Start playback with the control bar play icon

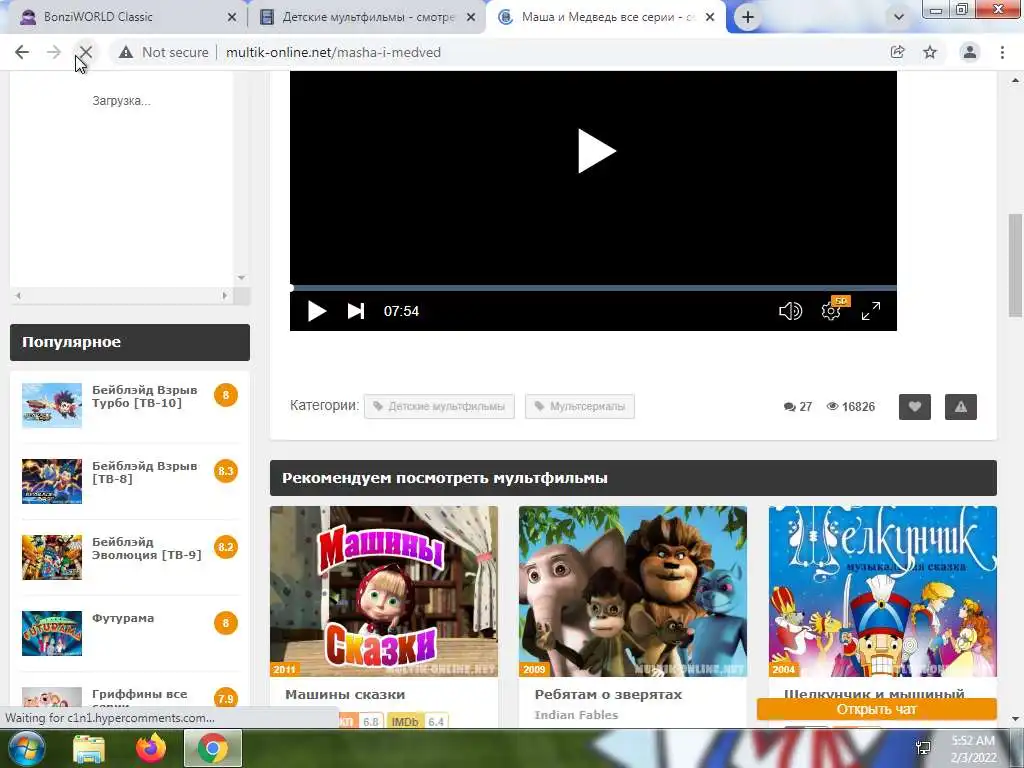coord(316,311)
